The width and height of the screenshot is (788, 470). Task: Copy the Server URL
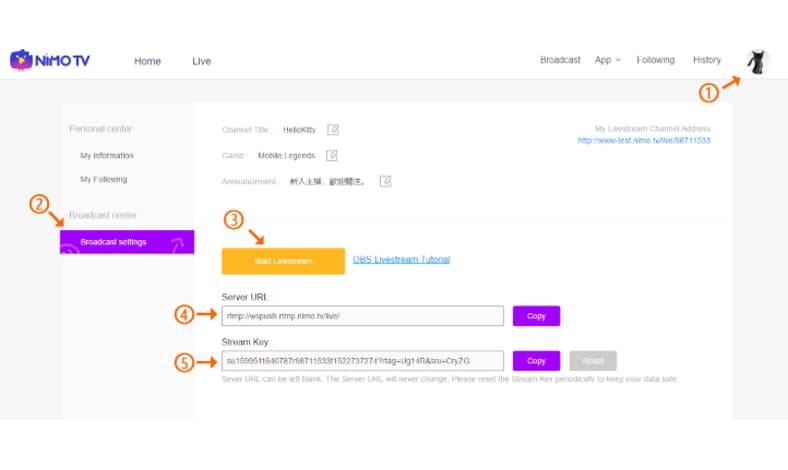536,316
